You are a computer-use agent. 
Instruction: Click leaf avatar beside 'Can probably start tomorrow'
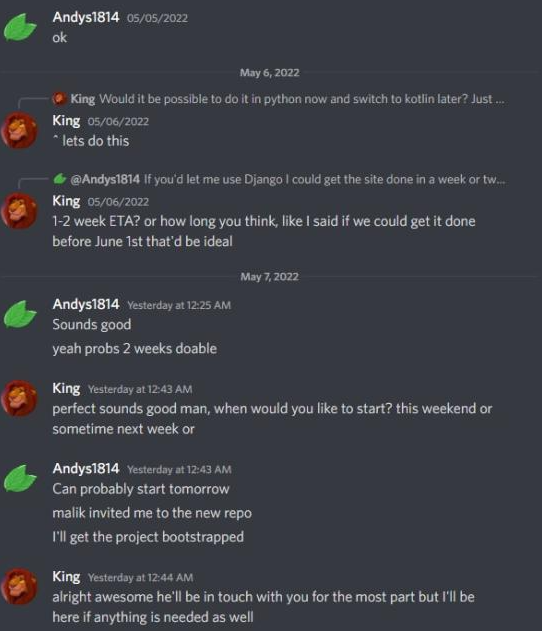pyautogui.click(x=20, y=478)
